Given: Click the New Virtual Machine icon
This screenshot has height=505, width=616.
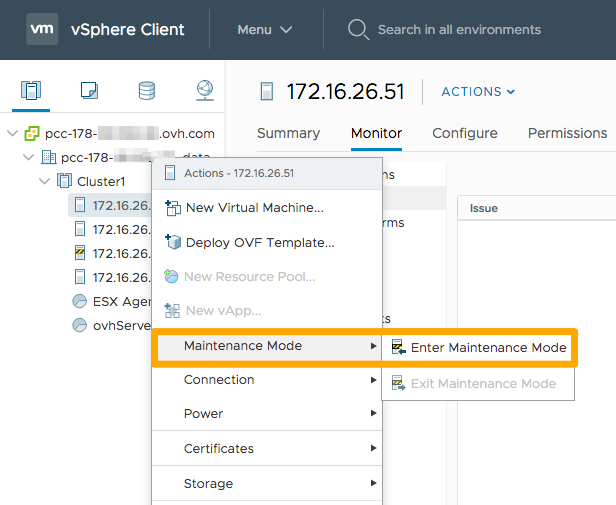Looking at the screenshot, I should coord(171,208).
